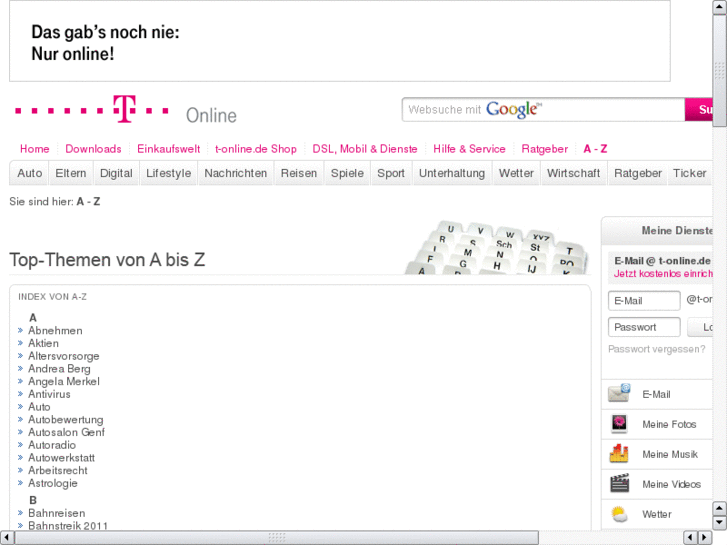
Task: Open the Meine Musik equalizer icon
Action: 619,454
